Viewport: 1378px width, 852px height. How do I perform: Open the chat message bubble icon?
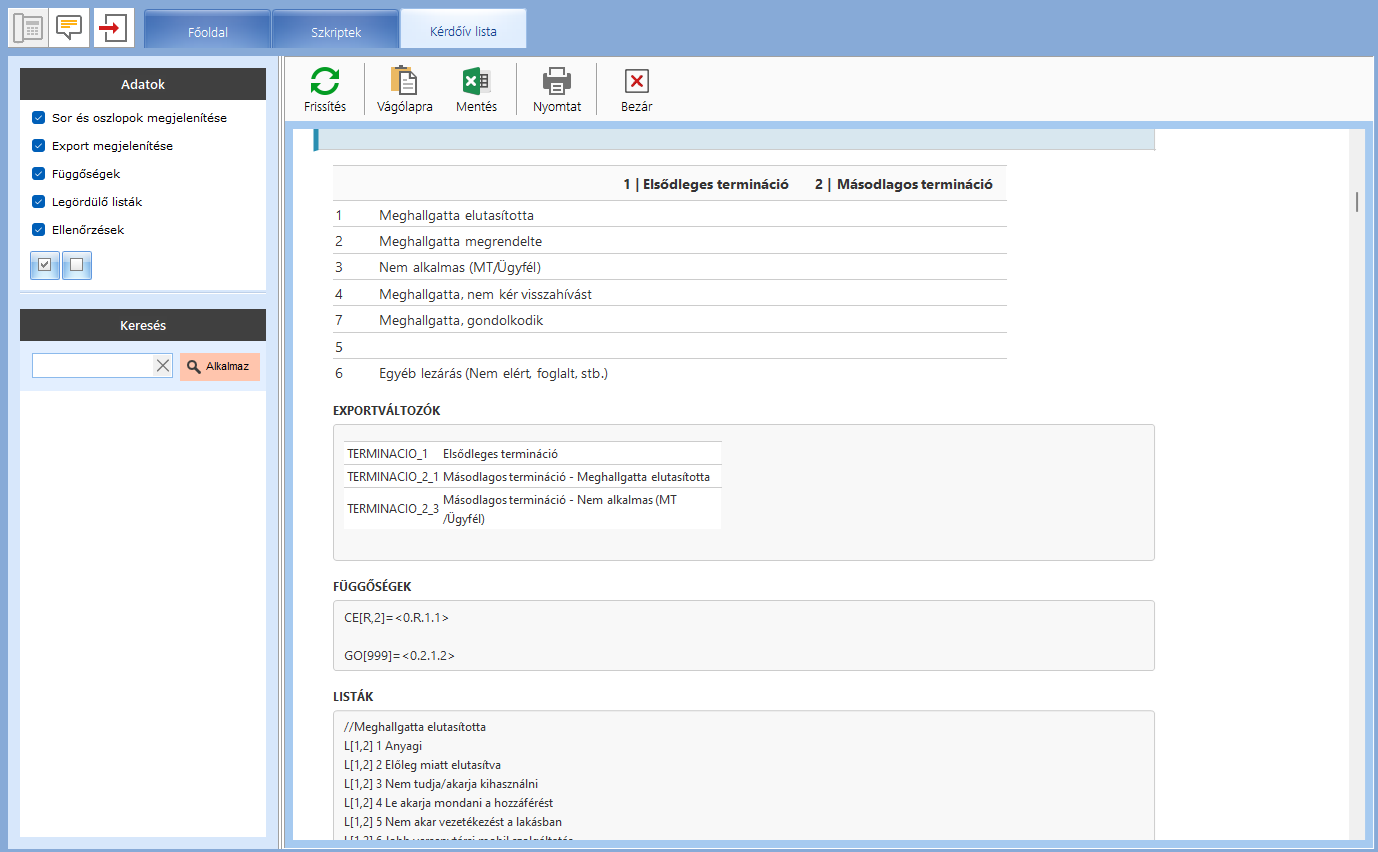[x=69, y=28]
